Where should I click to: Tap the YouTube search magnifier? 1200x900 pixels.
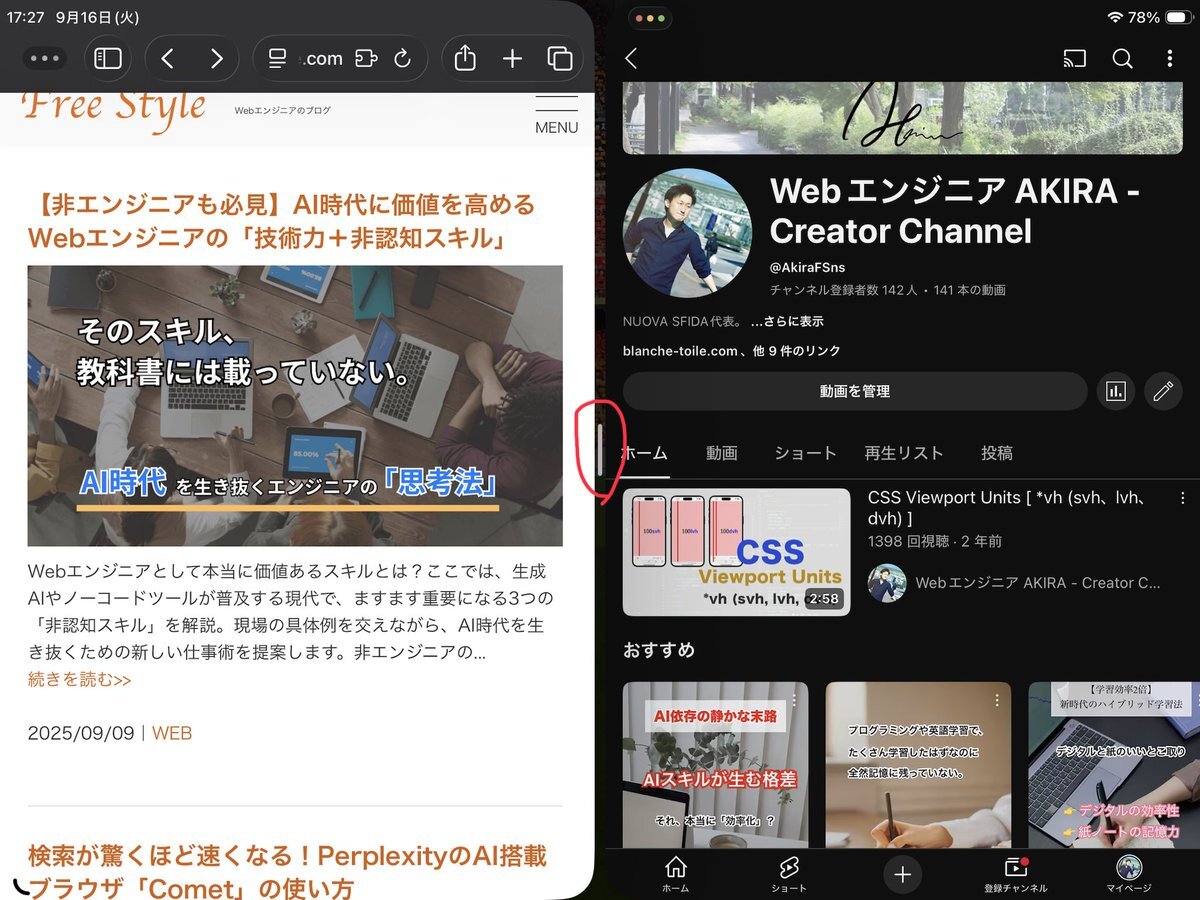[1122, 59]
